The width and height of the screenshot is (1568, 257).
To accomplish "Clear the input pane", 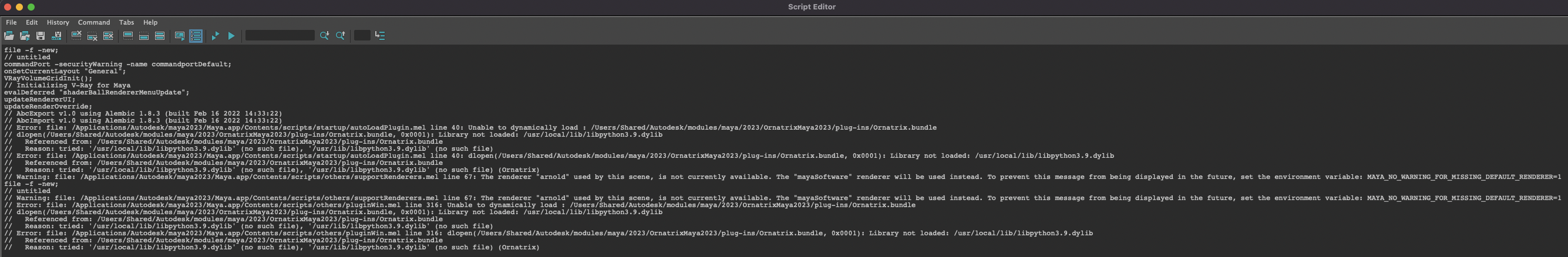I will click(92, 36).
